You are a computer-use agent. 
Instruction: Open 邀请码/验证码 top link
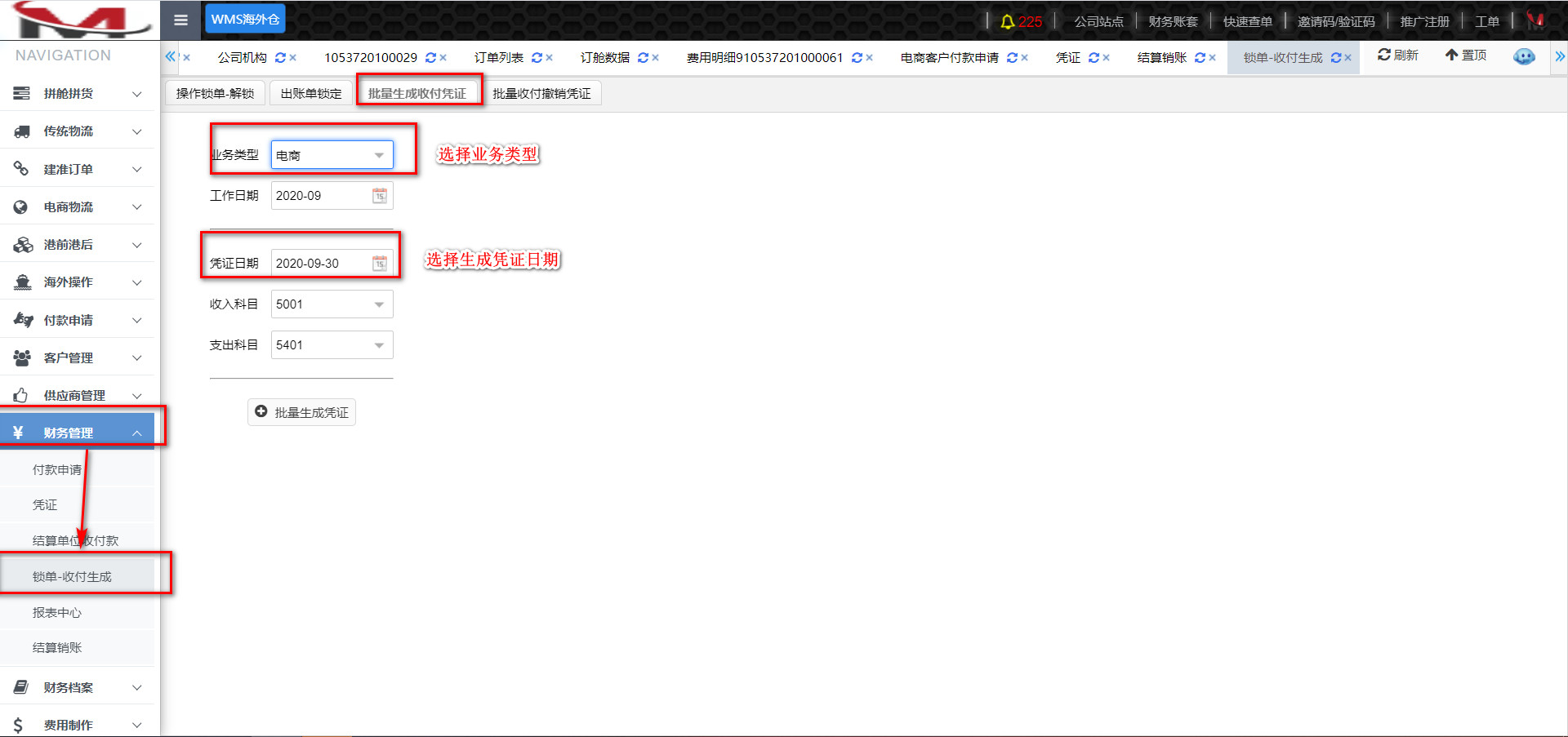[x=1336, y=21]
